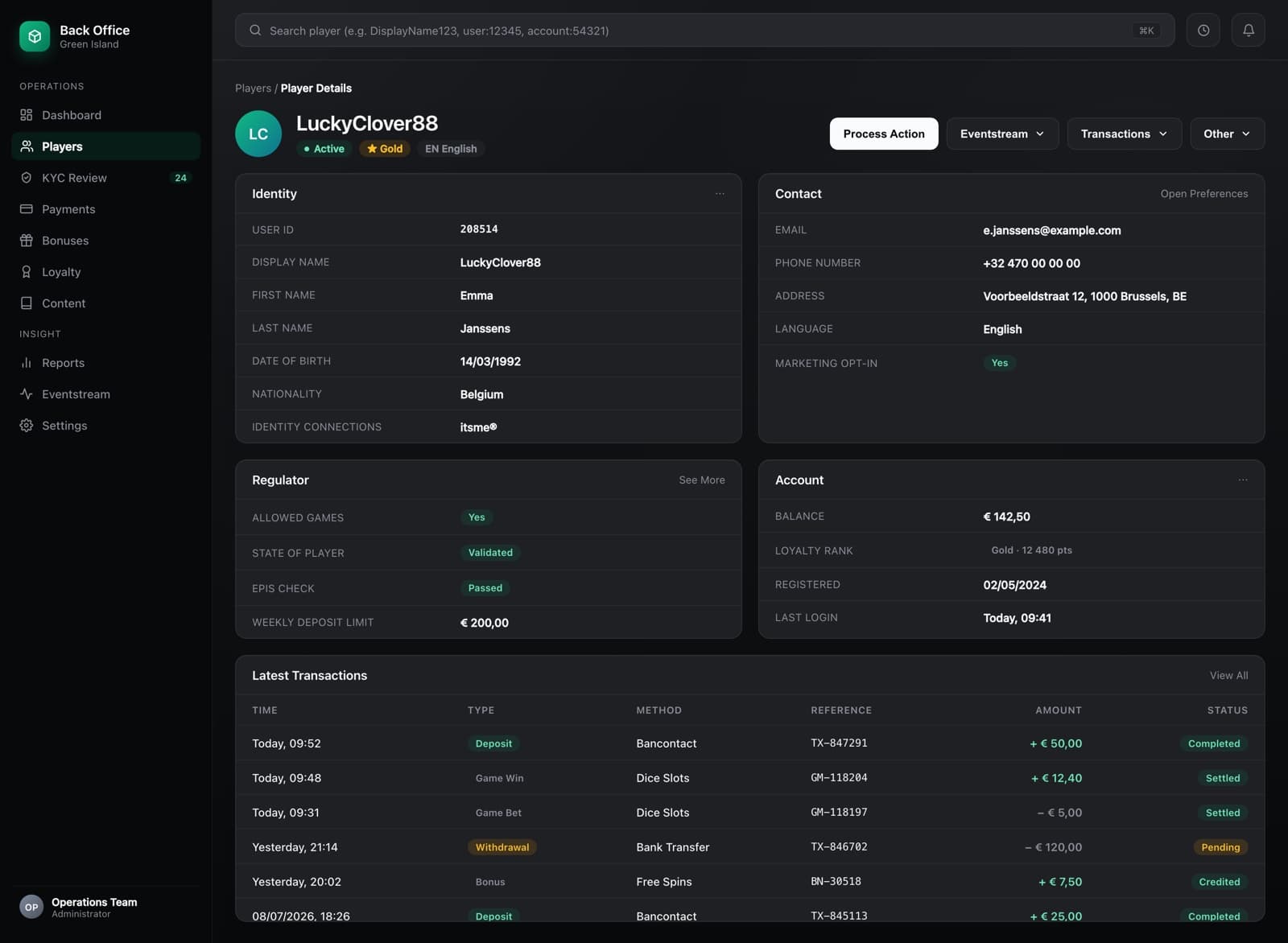This screenshot has height=943, width=1288.
Task: Click the Active status badge
Action: click(324, 149)
